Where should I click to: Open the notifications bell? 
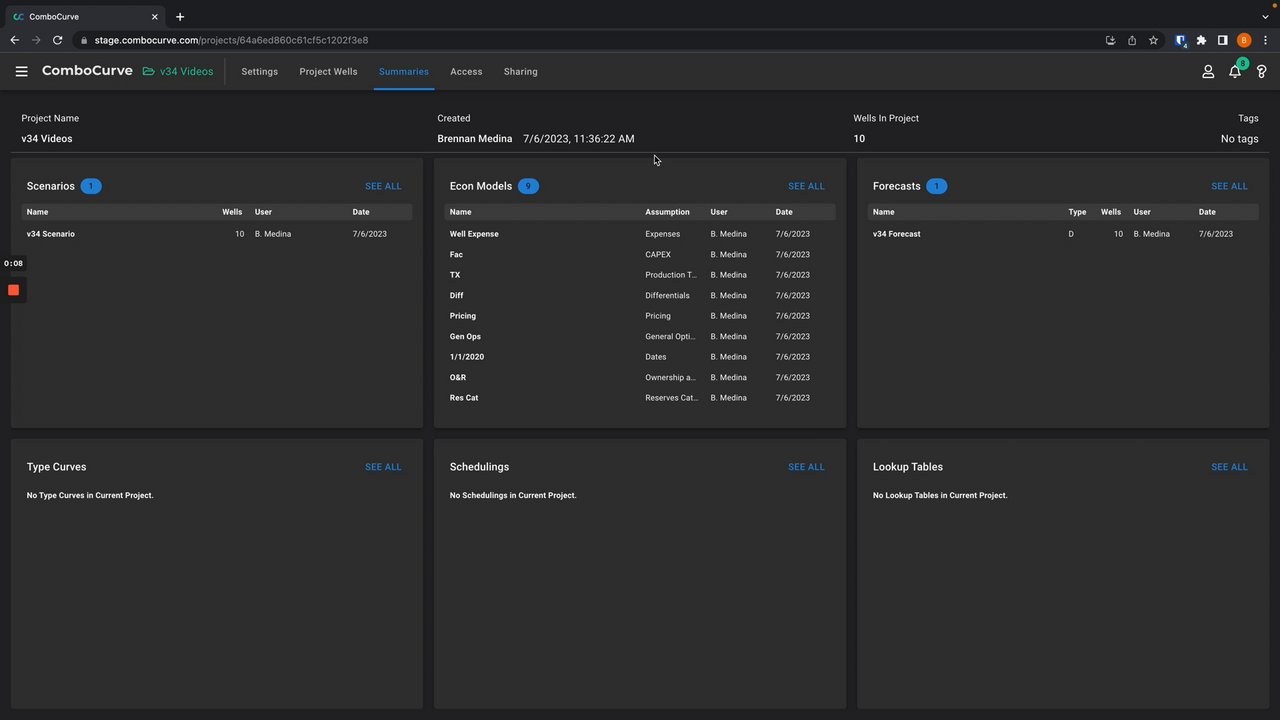pos(1235,72)
